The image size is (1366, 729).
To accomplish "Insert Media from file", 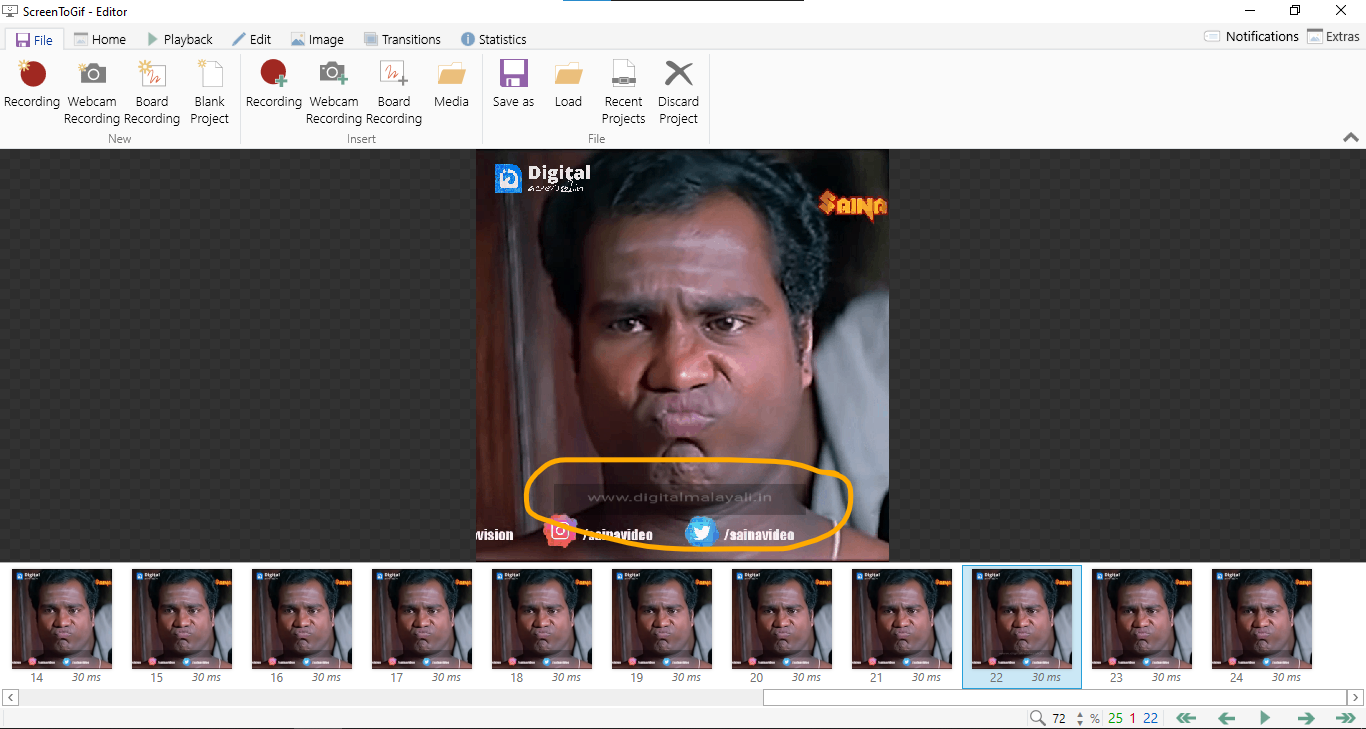I will pos(451,85).
